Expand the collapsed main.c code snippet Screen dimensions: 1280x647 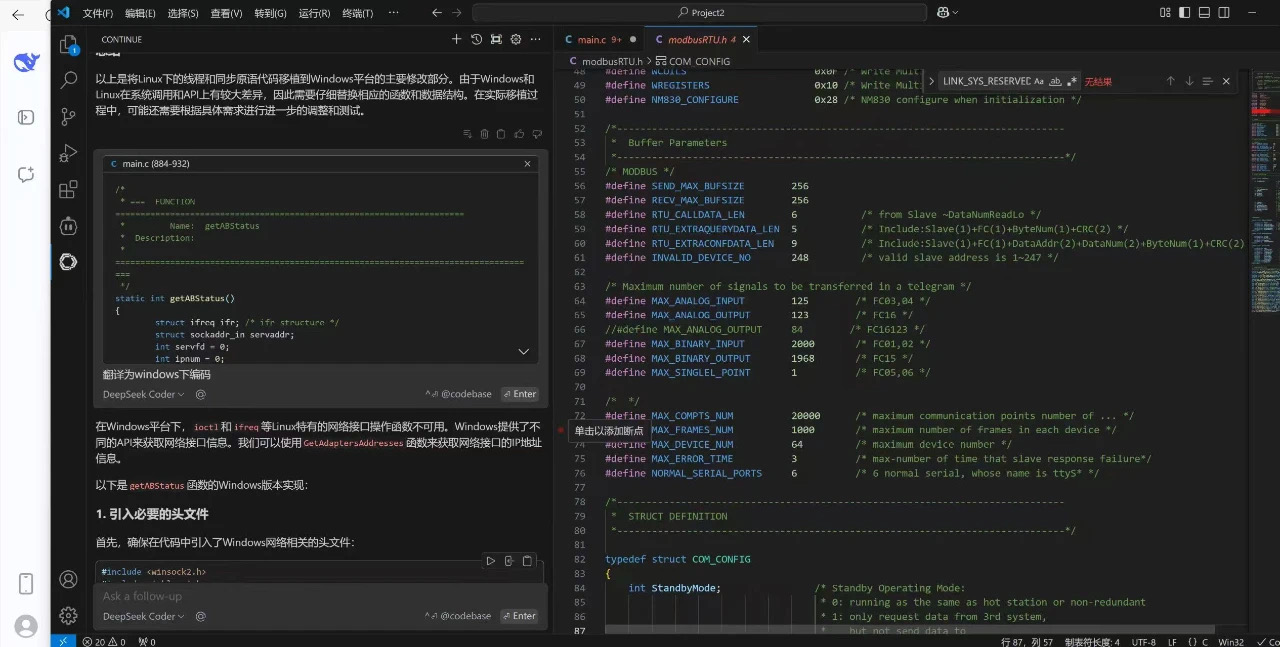[x=523, y=352]
